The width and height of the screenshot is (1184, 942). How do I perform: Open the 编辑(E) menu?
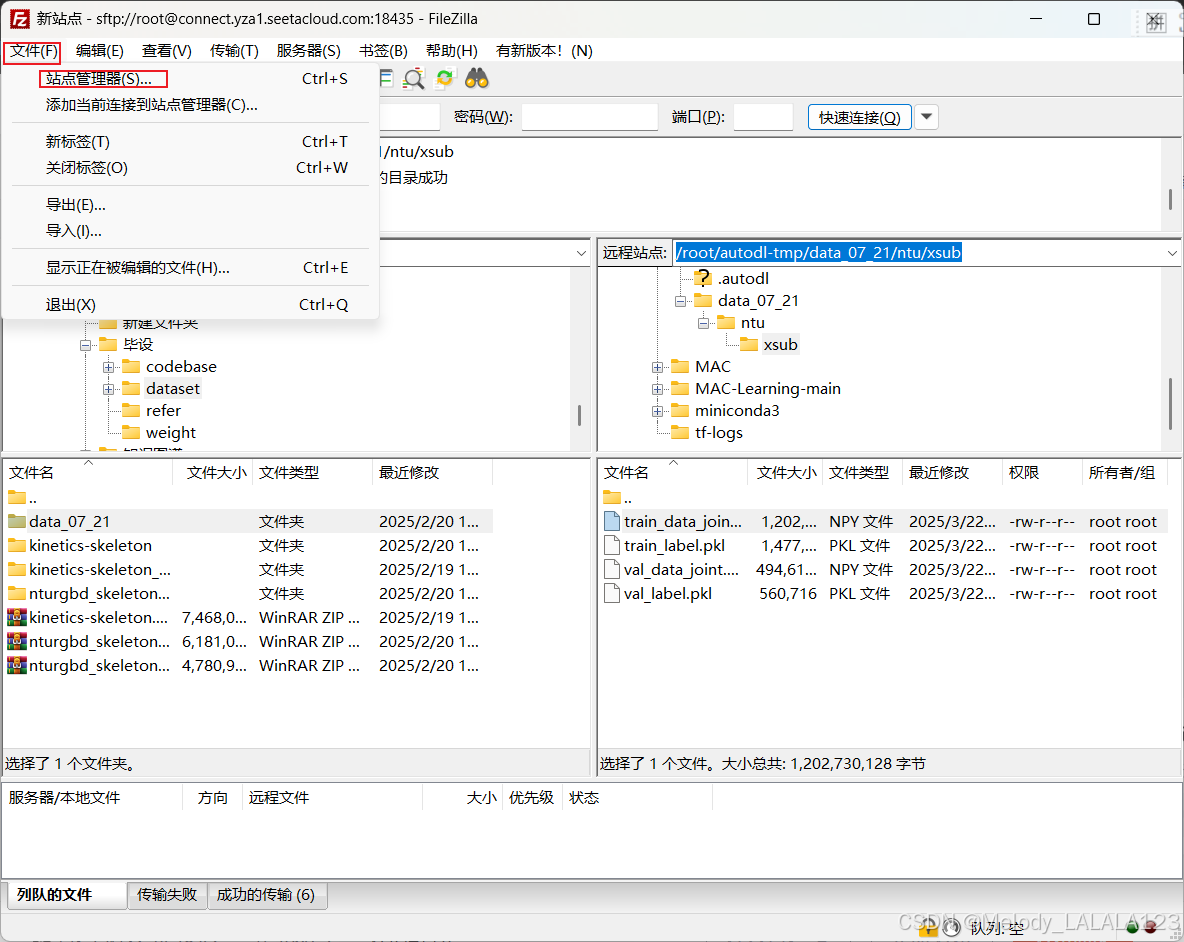click(x=100, y=51)
